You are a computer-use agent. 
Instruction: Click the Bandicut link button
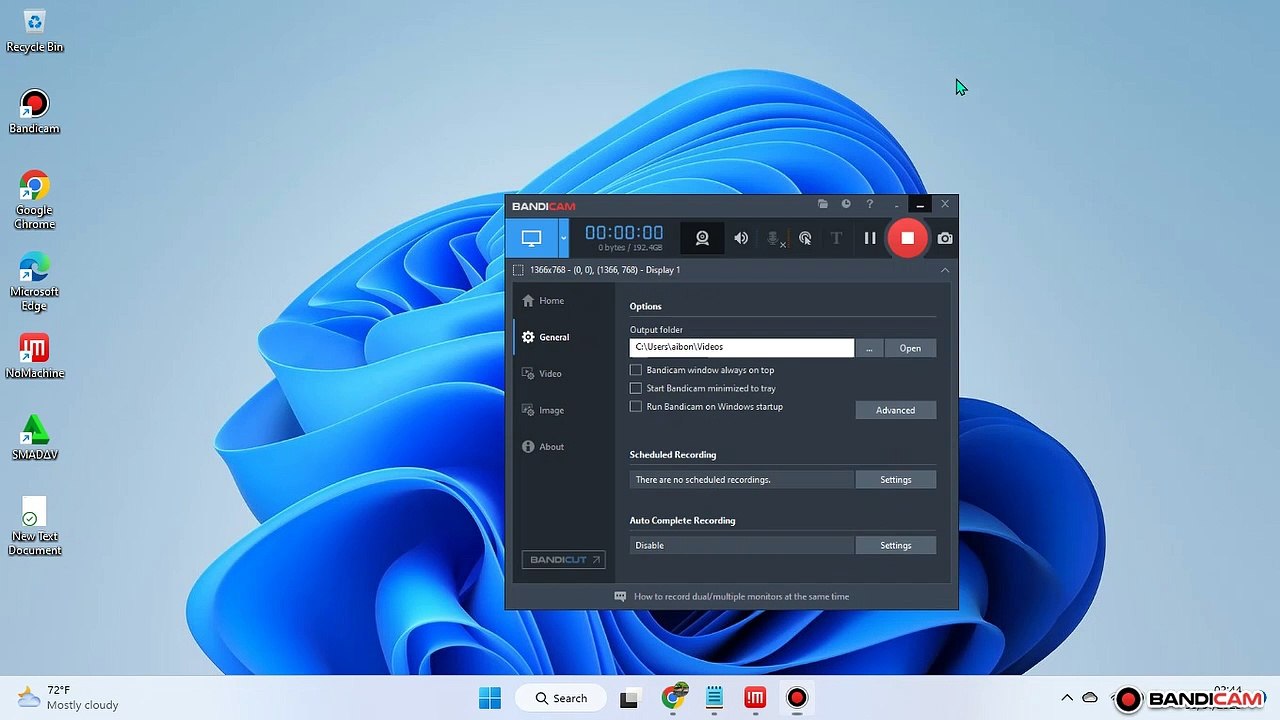564,560
